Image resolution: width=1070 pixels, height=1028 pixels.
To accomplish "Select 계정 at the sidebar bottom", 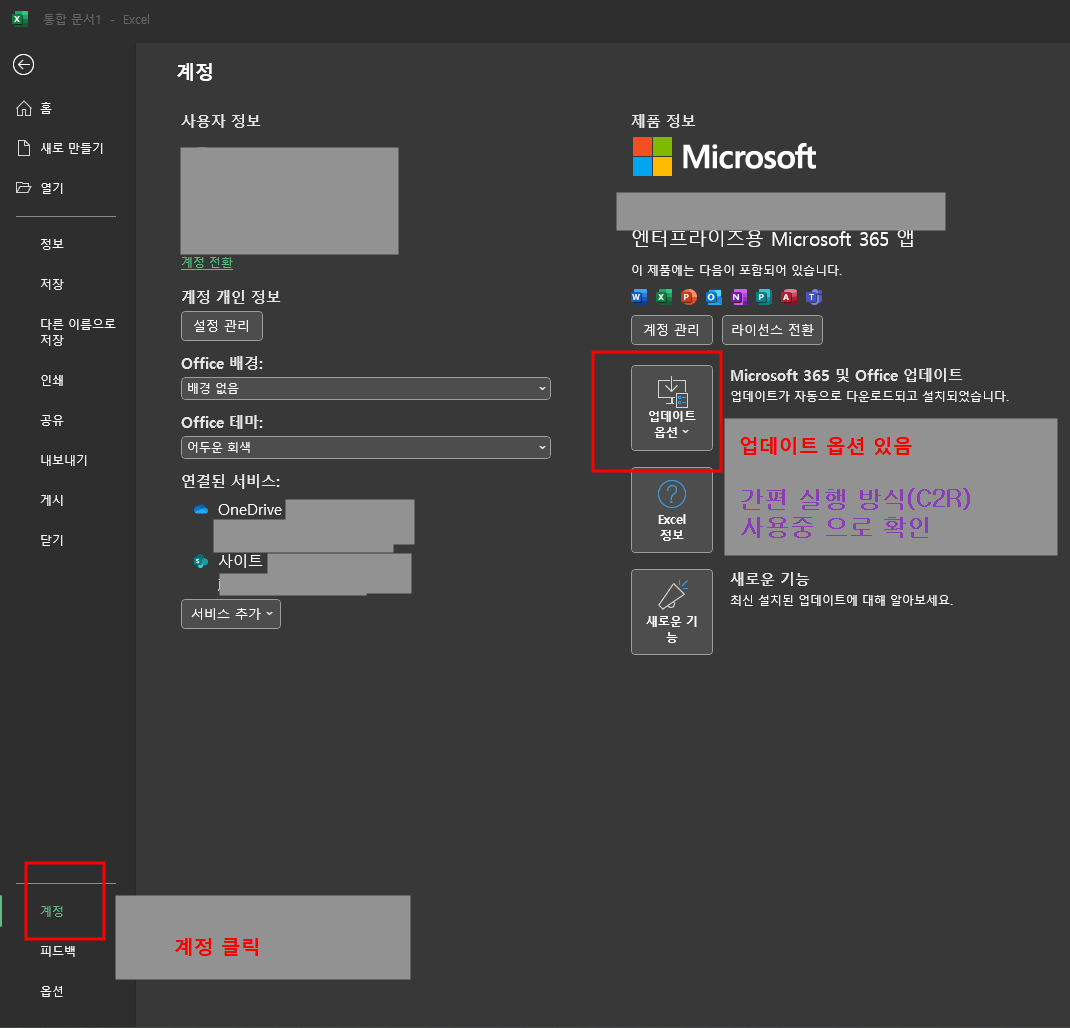I will (x=52, y=911).
